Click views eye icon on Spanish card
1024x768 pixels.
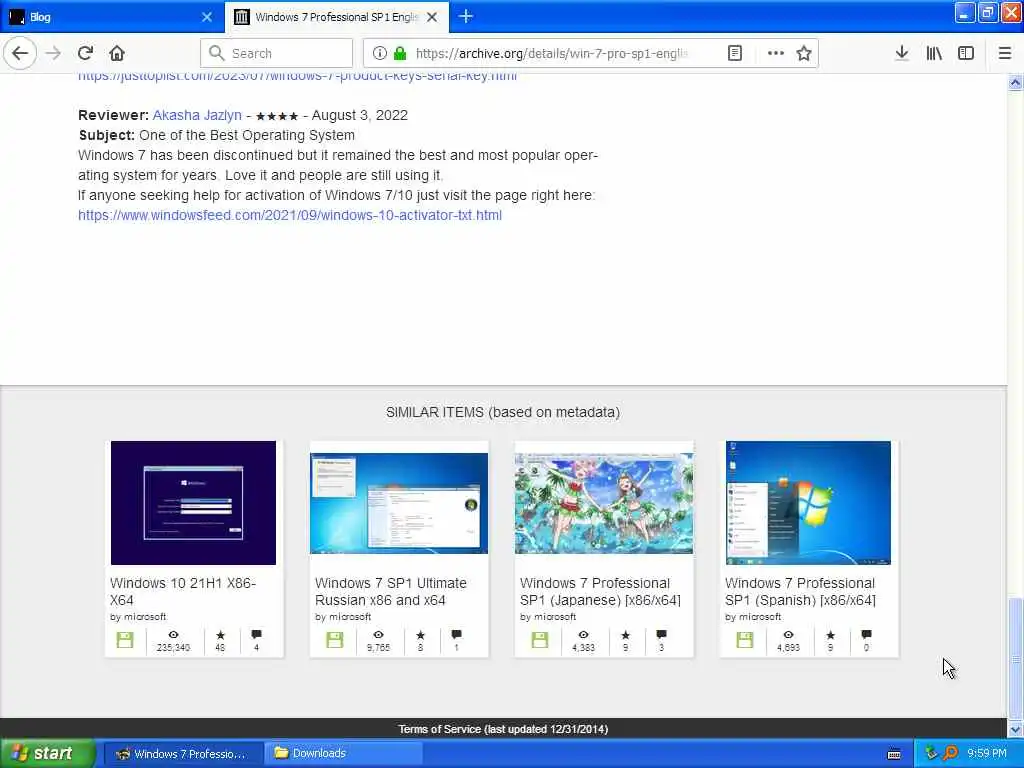[788, 634]
